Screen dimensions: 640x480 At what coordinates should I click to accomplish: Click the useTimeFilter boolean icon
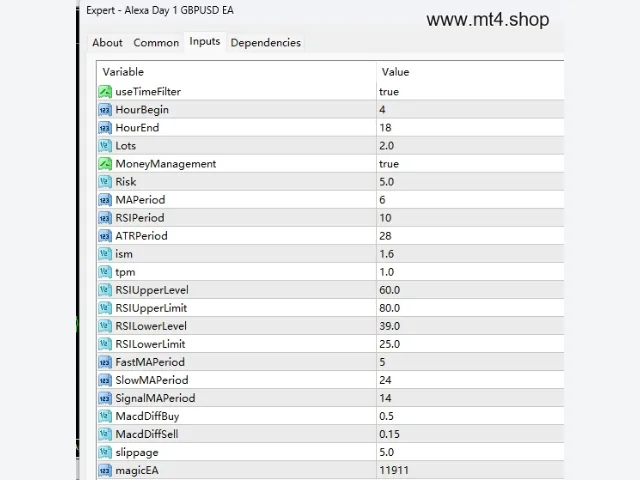pyautogui.click(x=105, y=91)
